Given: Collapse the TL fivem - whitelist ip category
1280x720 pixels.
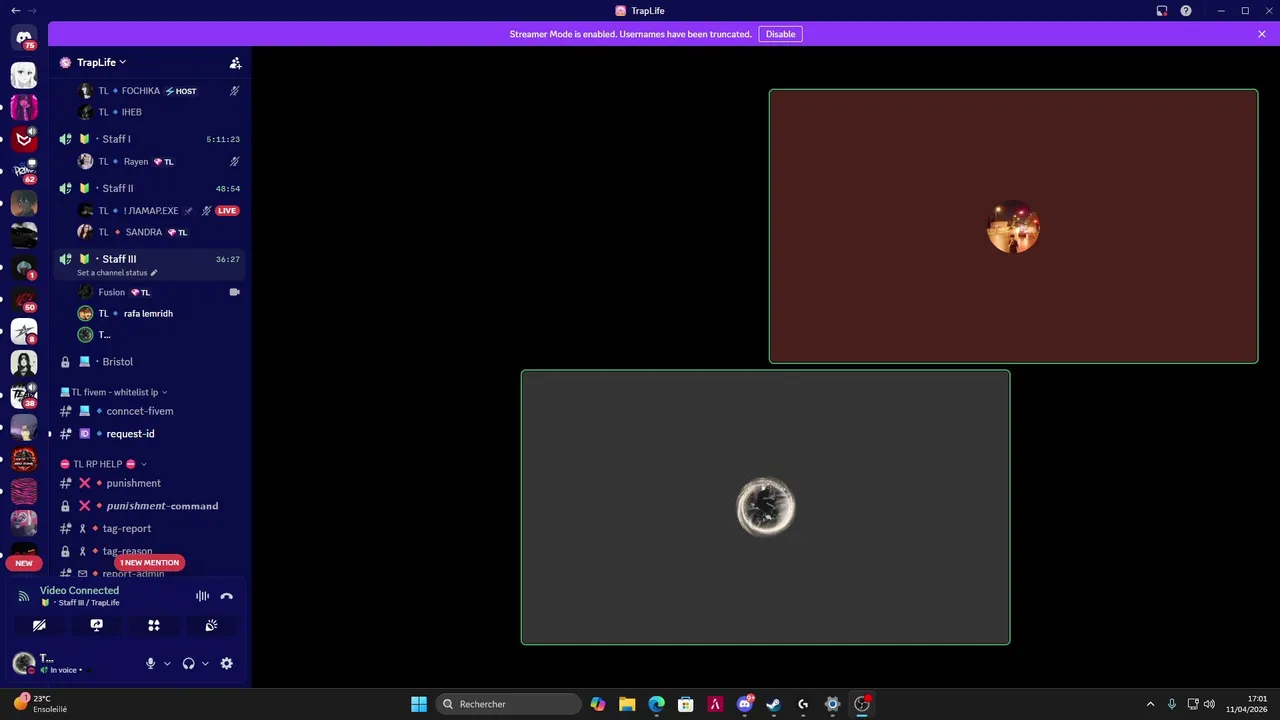Looking at the screenshot, I should (114, 392).
